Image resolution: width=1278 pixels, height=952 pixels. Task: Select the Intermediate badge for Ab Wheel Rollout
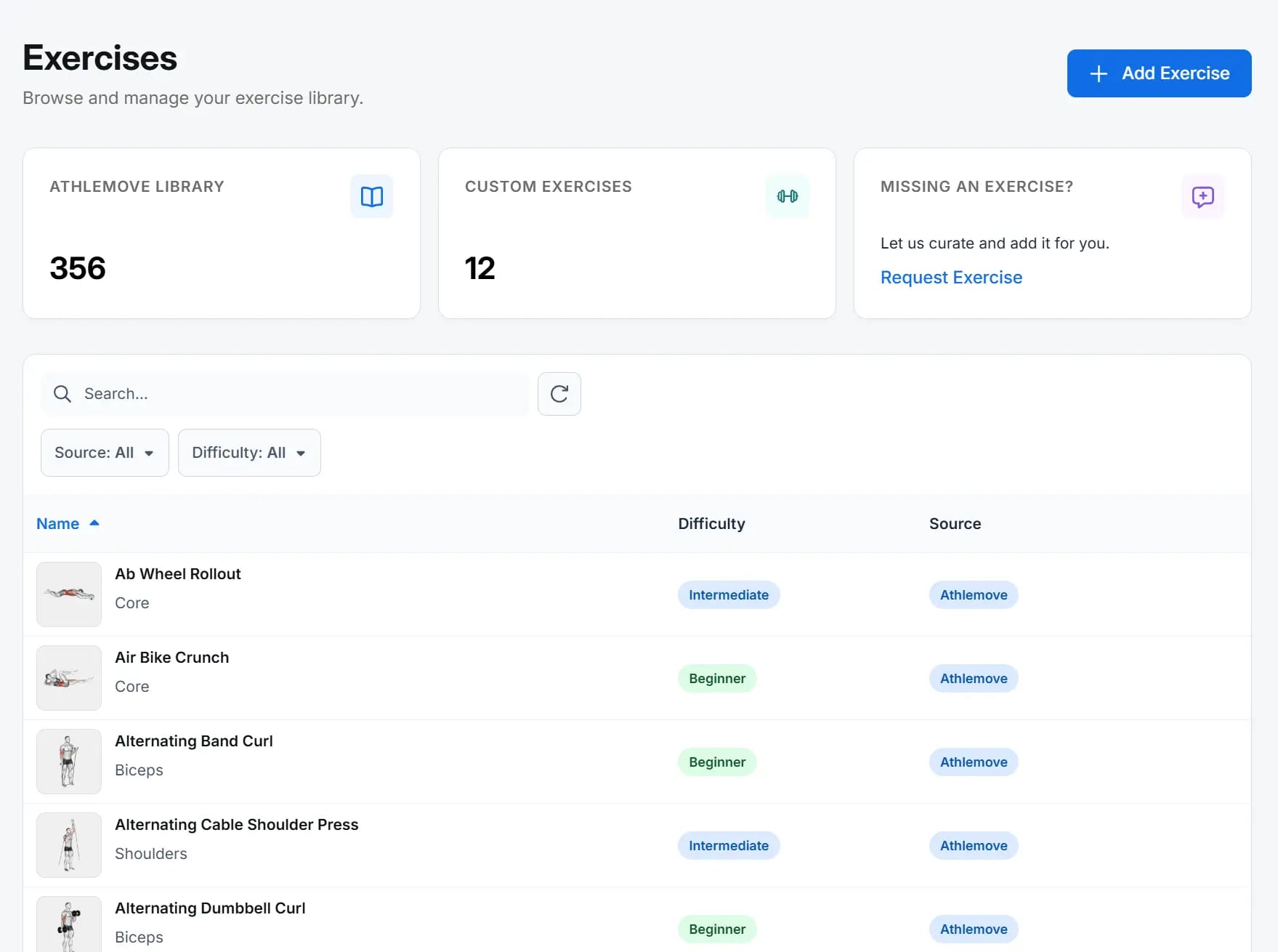(x=728, y=594)
